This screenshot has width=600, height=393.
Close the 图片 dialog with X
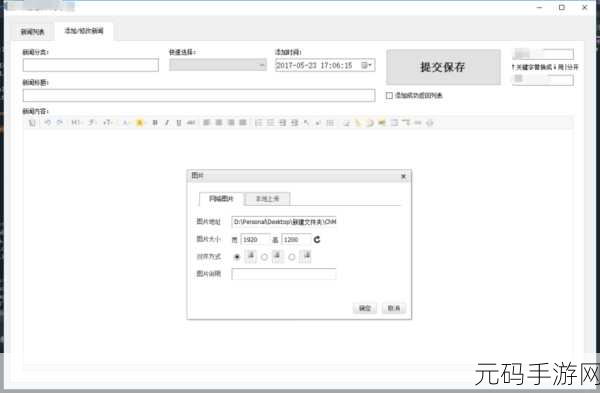[x=403, y=176]
